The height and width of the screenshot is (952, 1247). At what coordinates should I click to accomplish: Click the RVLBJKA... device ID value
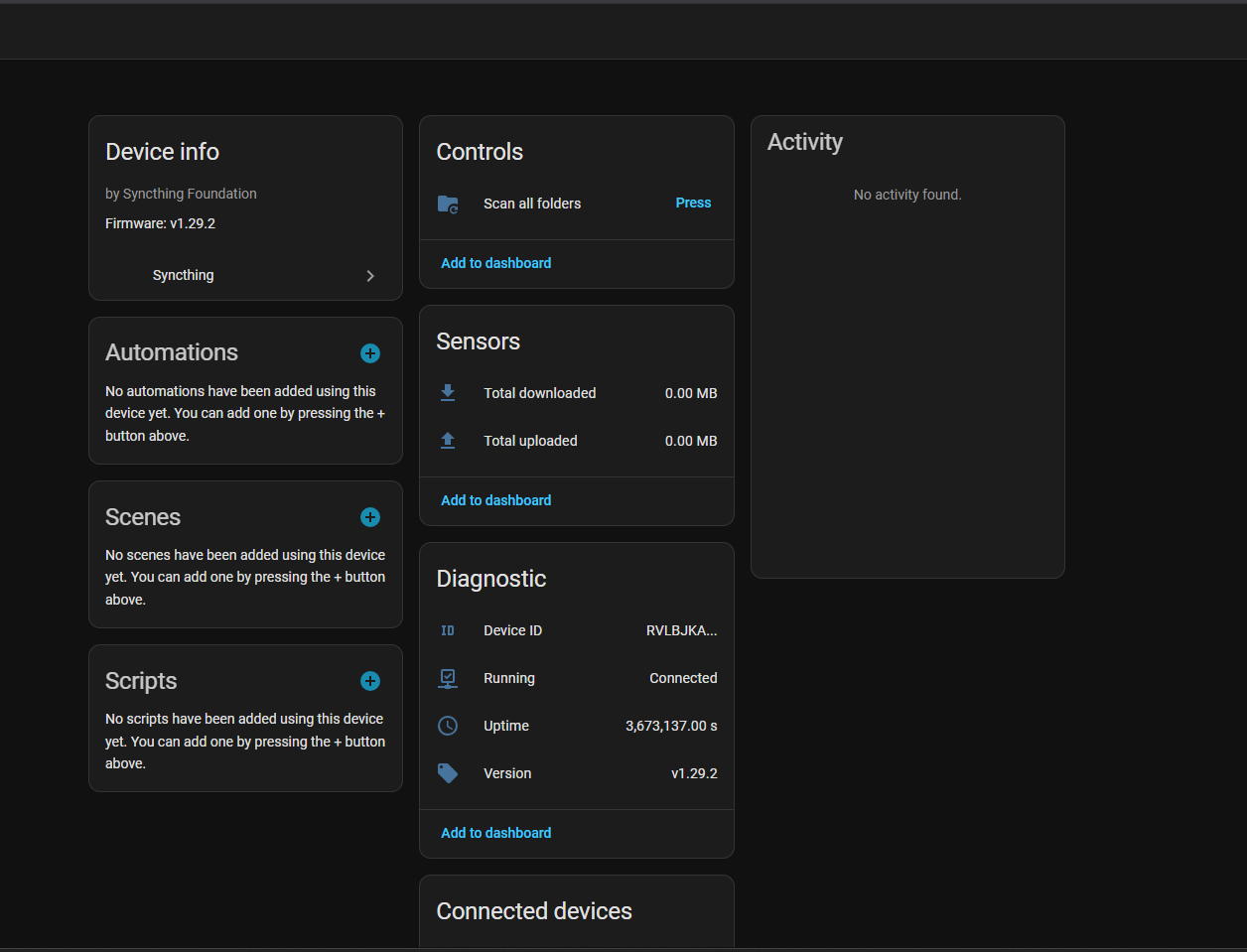681,630
